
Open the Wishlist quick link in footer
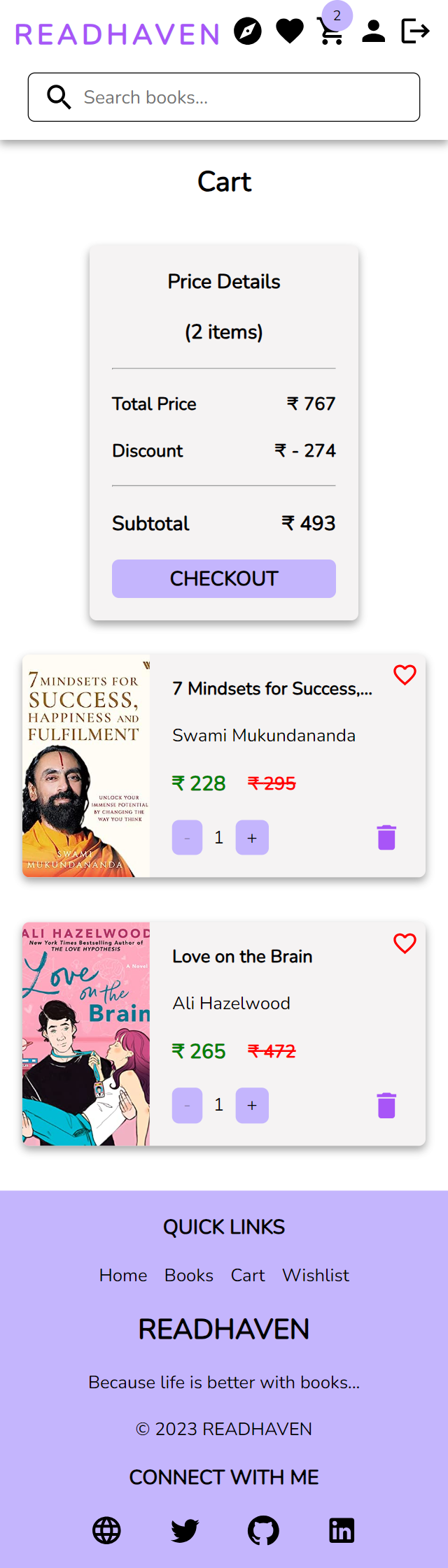click(x=315, y=1275)
